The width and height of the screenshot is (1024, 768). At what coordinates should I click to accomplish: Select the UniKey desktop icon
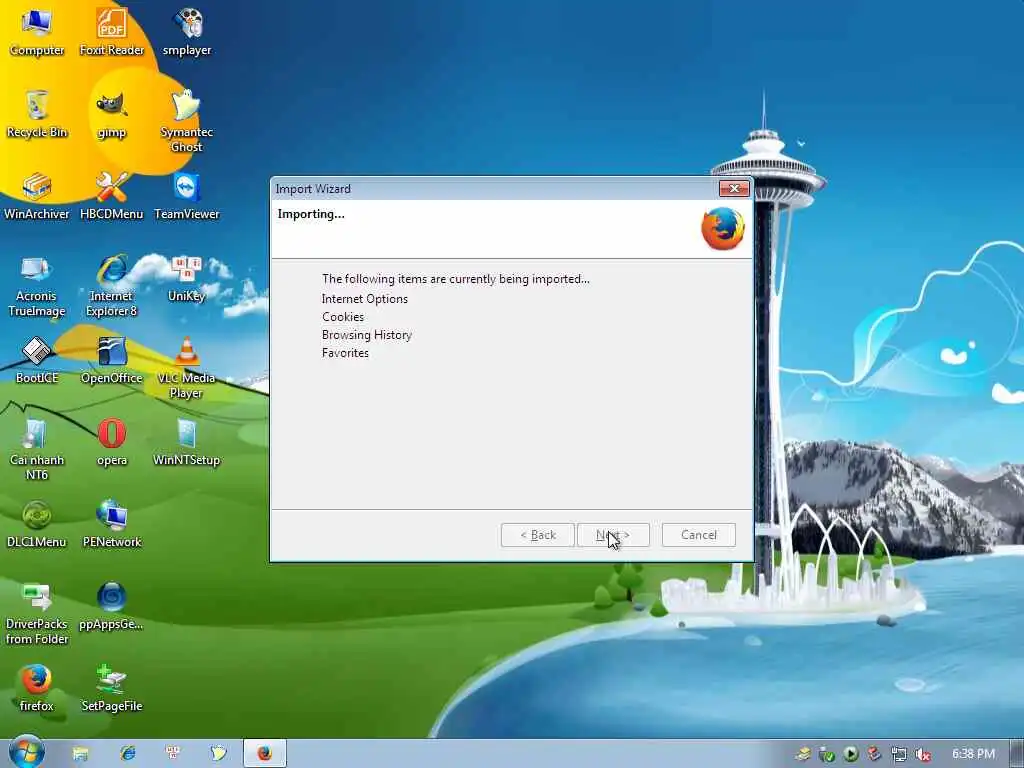click(x=187, y=279)
